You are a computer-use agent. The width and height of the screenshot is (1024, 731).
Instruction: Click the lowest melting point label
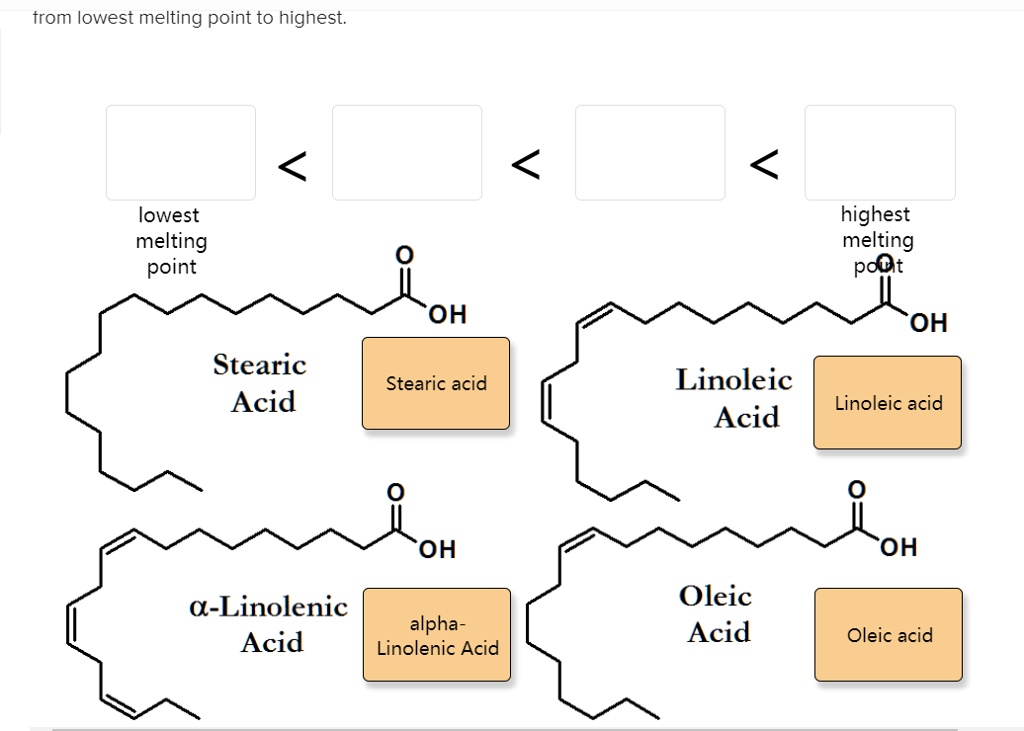point(171,240)
